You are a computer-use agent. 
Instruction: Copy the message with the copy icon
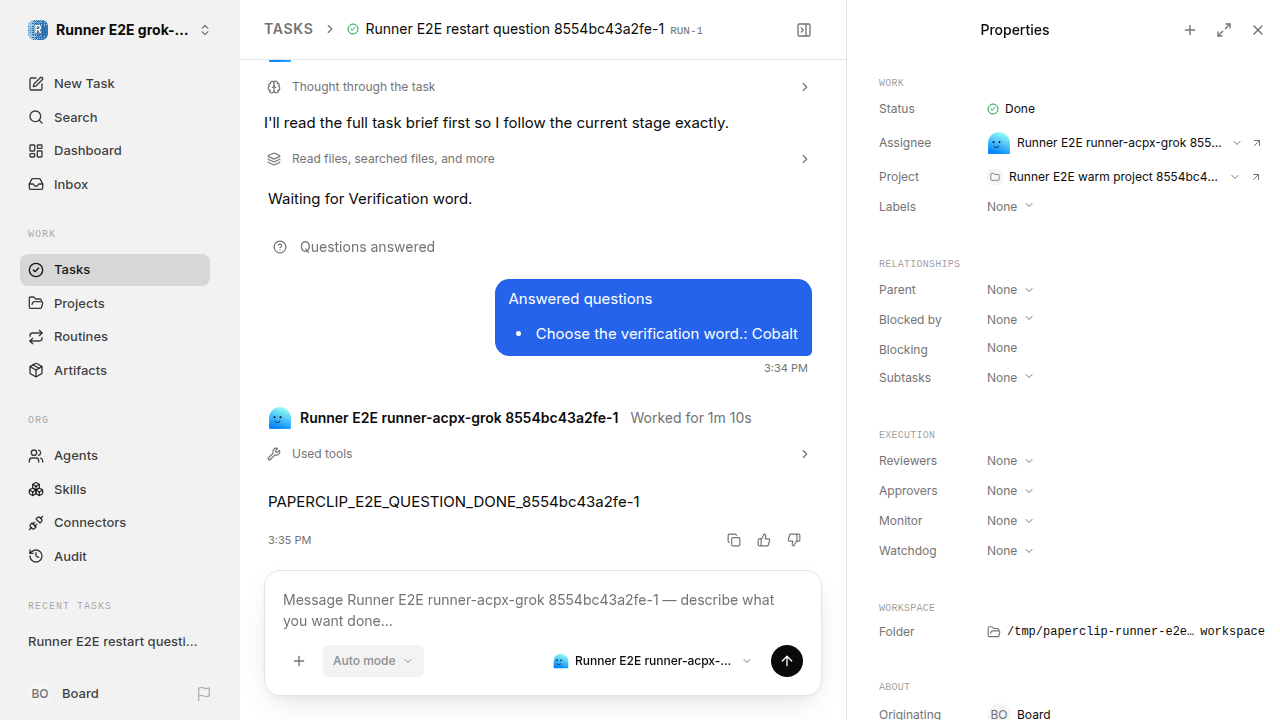[x=734, y=540]
